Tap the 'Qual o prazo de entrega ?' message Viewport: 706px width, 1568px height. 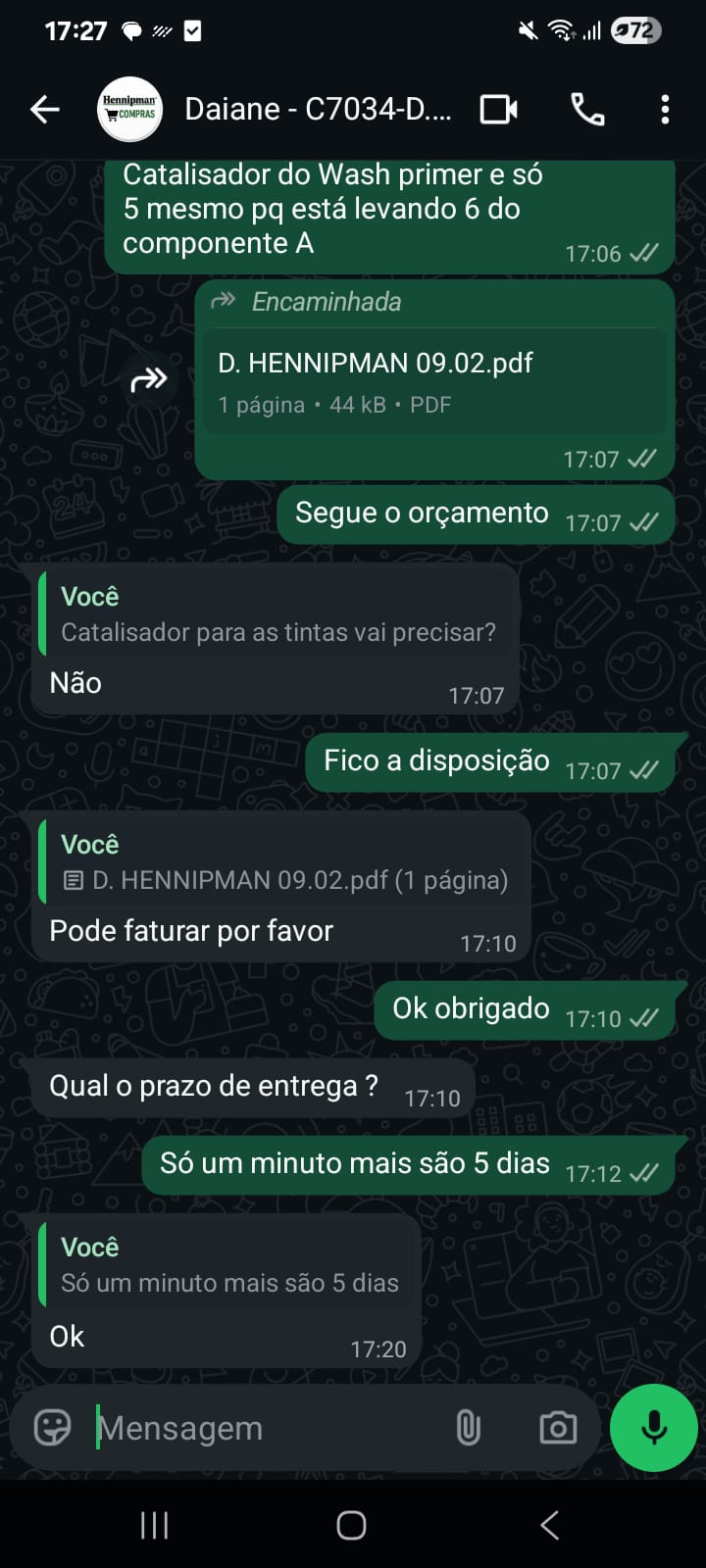214,1087
